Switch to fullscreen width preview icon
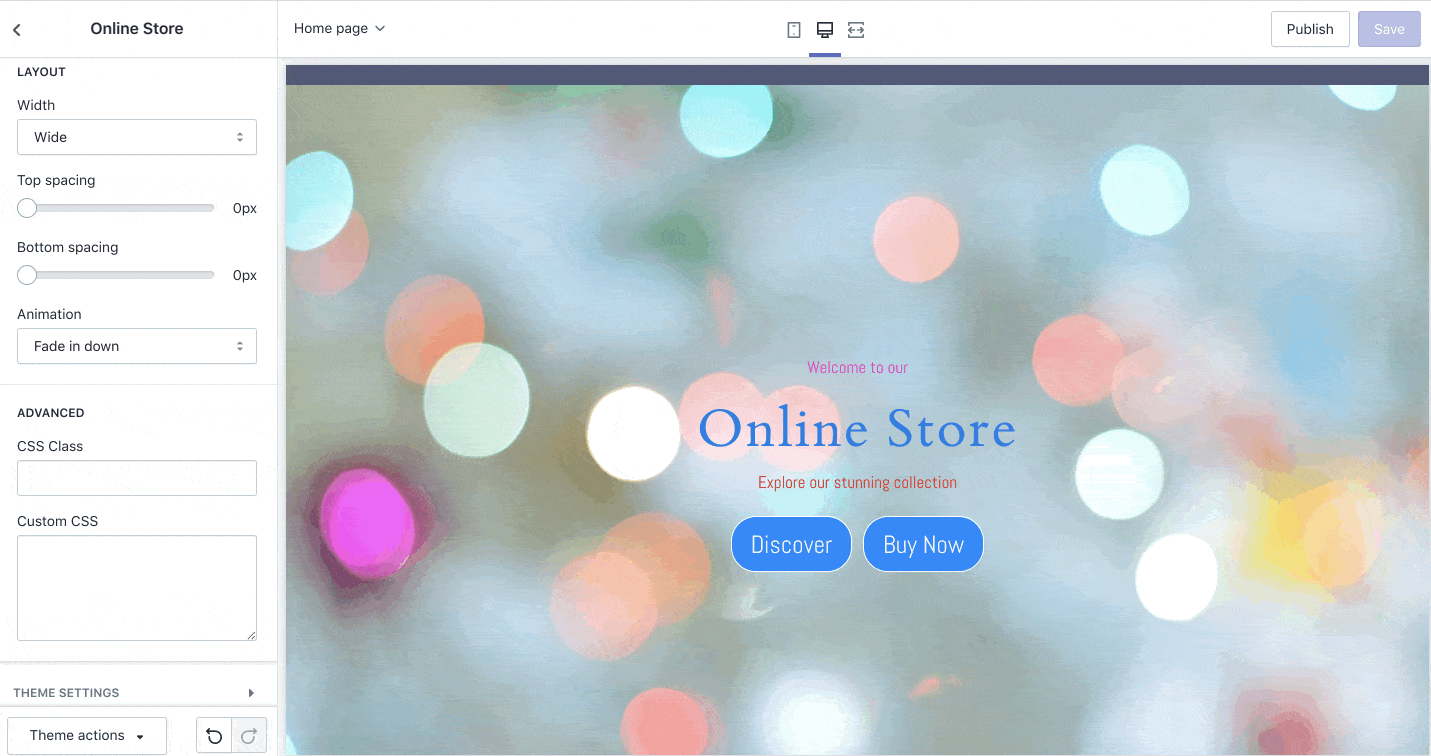The height and width of the screenshot is (756, 1431). click(856, 30)
